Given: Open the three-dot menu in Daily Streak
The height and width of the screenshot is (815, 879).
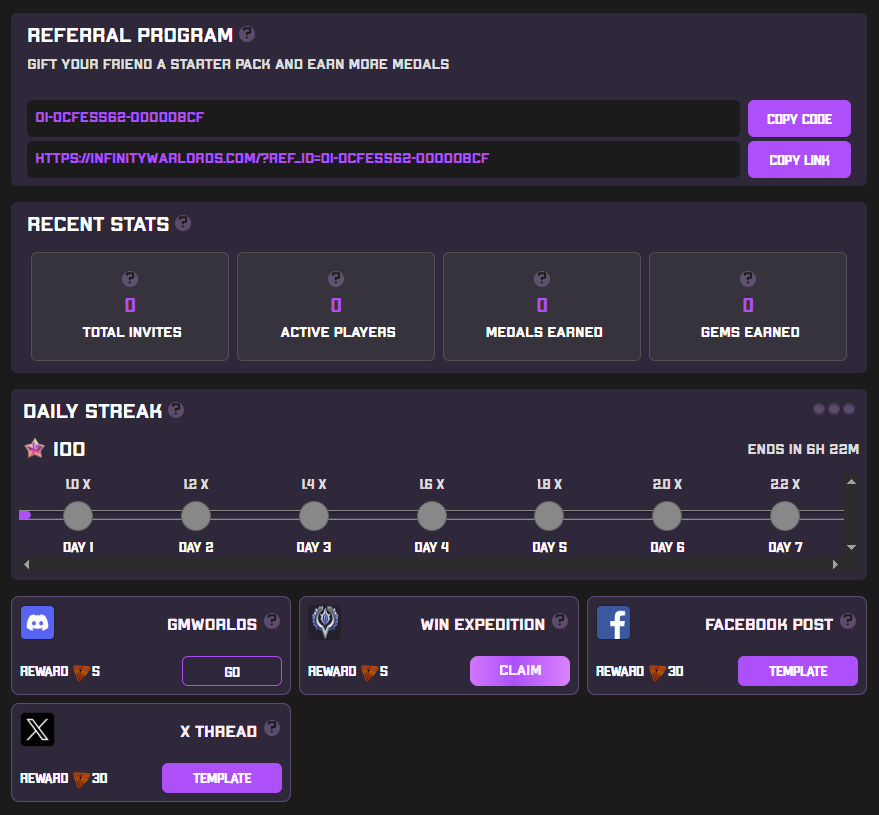Looking at the screenshot, I should pos(833,409).
